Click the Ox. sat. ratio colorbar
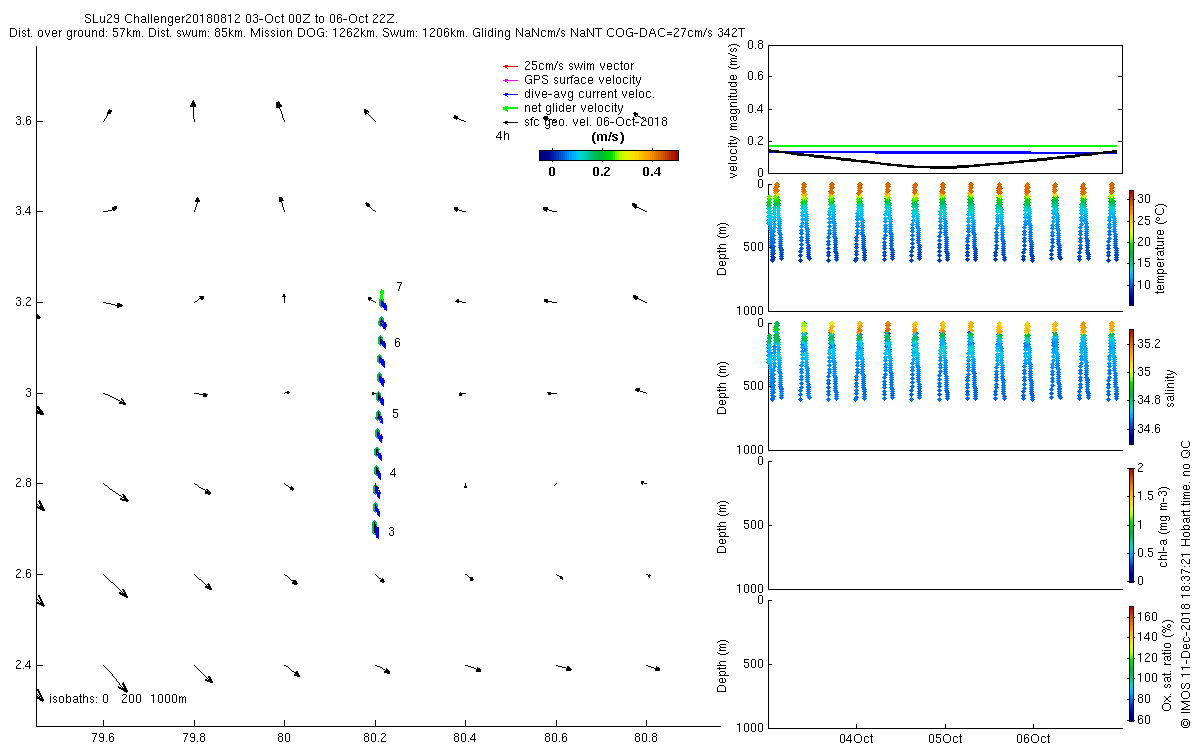Screen dimensions: 1200x750 click(1131, 663)
